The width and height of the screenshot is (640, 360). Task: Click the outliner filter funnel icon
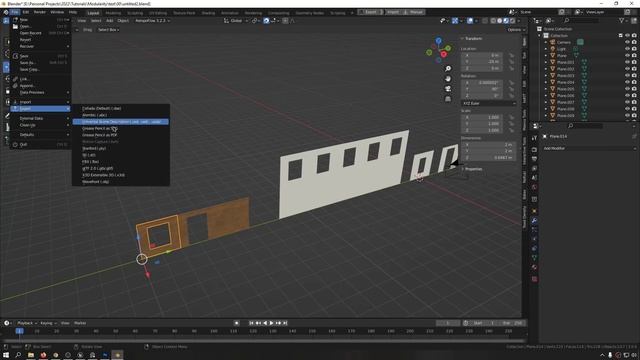(622, 20)
